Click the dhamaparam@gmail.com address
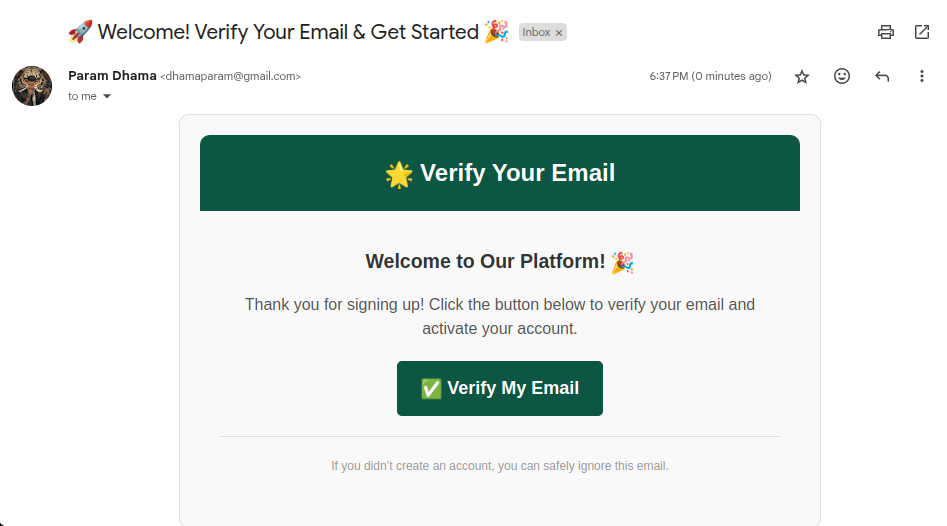The image size is (947, 526). [x=230, y=76]
